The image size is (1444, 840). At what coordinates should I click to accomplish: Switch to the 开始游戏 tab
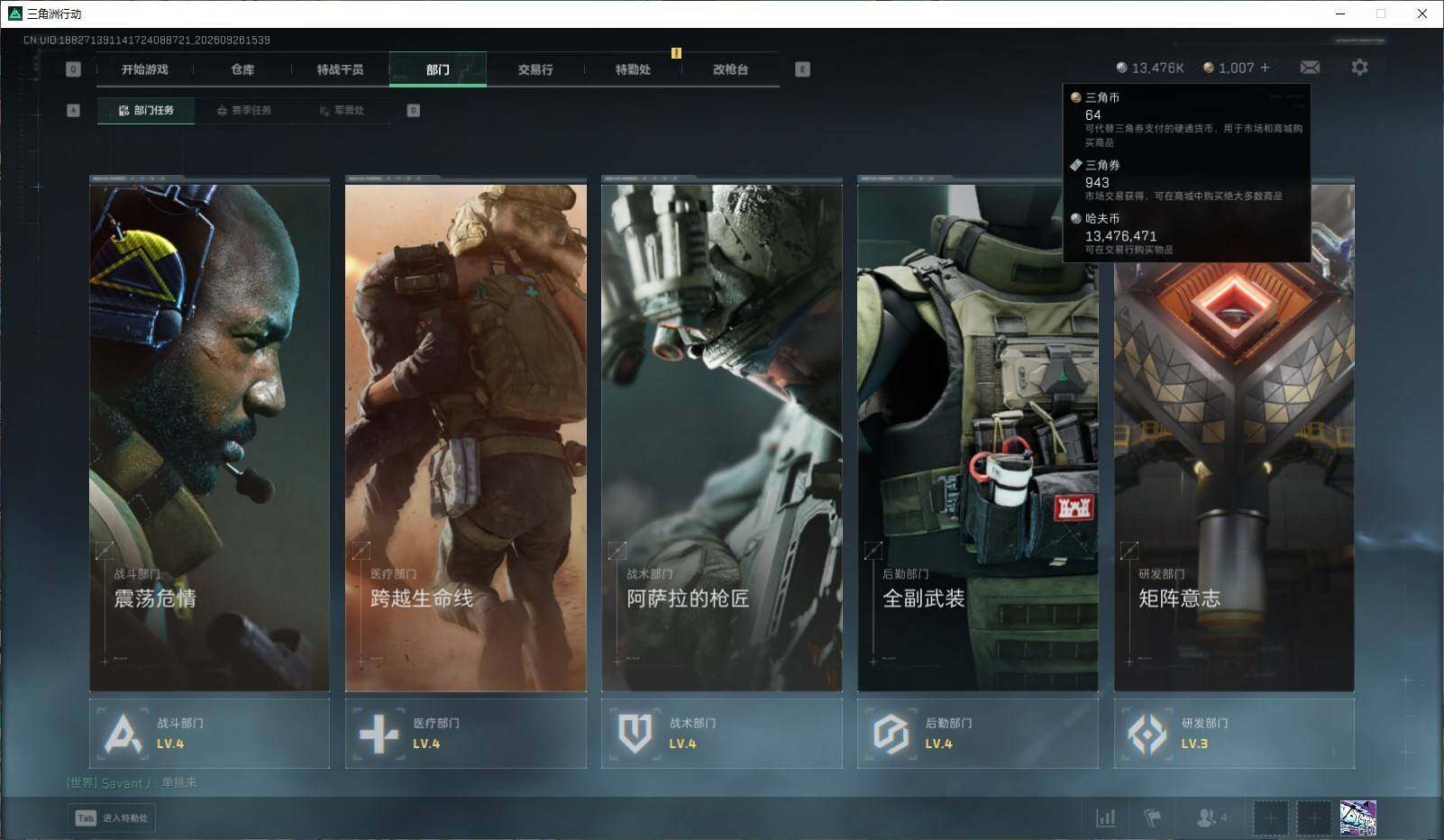145,69
